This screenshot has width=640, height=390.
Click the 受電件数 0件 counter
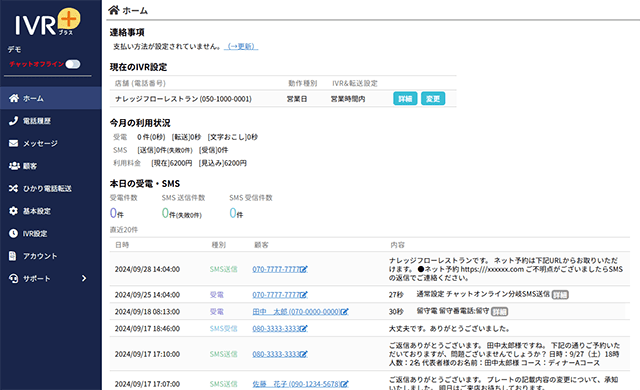[x=117, y=213]
